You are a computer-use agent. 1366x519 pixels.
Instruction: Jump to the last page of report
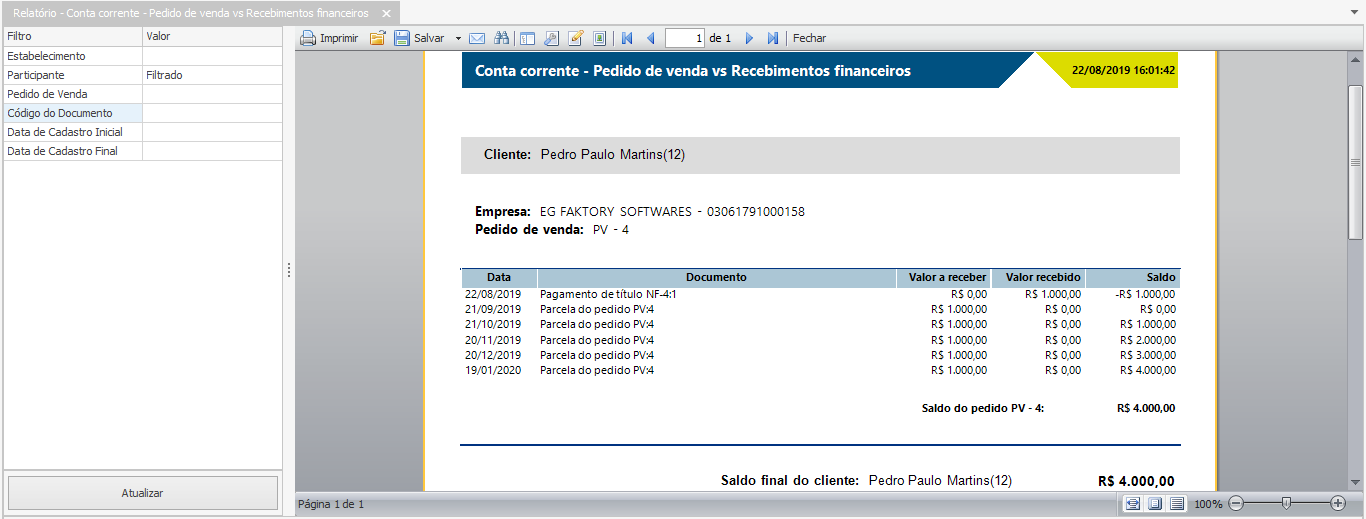coord(772,38)
